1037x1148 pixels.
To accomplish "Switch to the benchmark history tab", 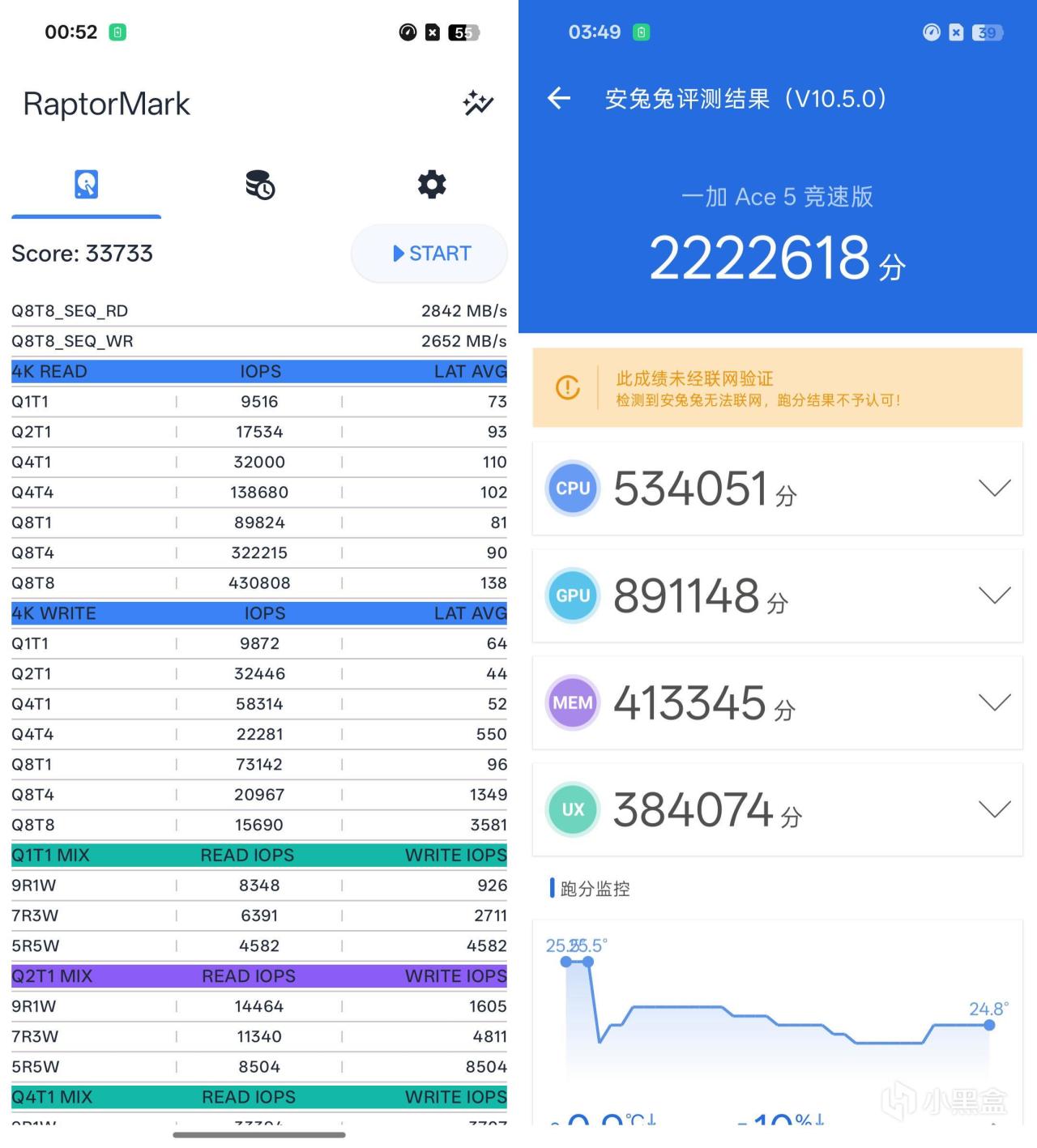I will [260, 185].
